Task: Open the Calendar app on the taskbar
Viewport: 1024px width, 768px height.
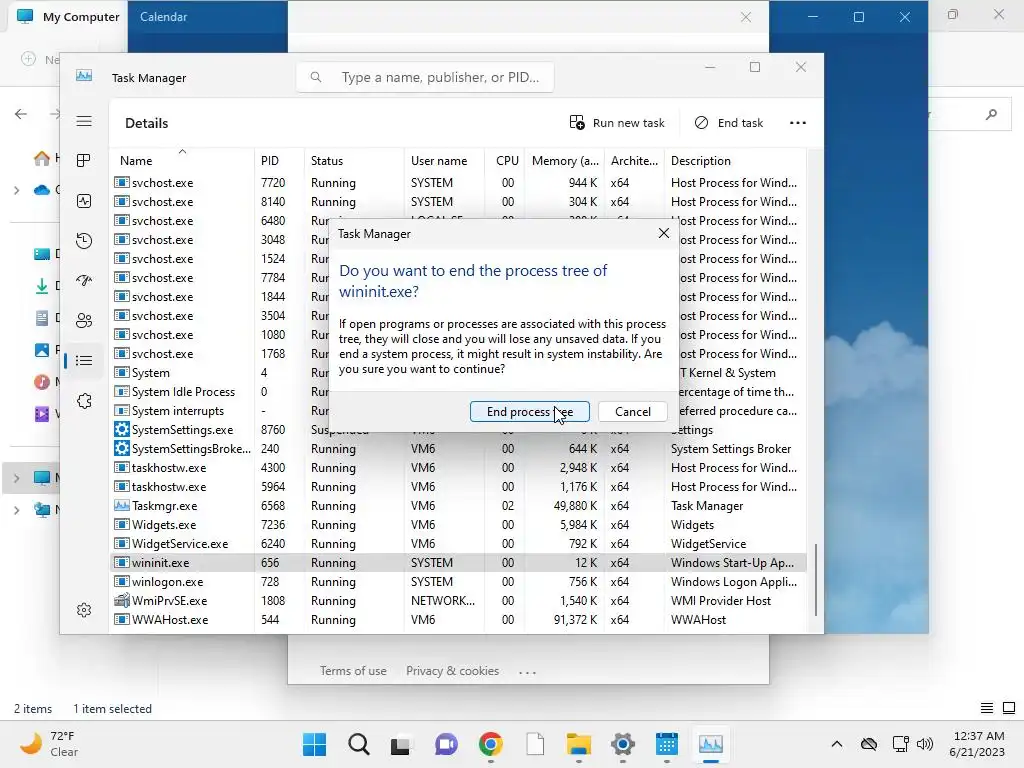Action: (667, 744)
